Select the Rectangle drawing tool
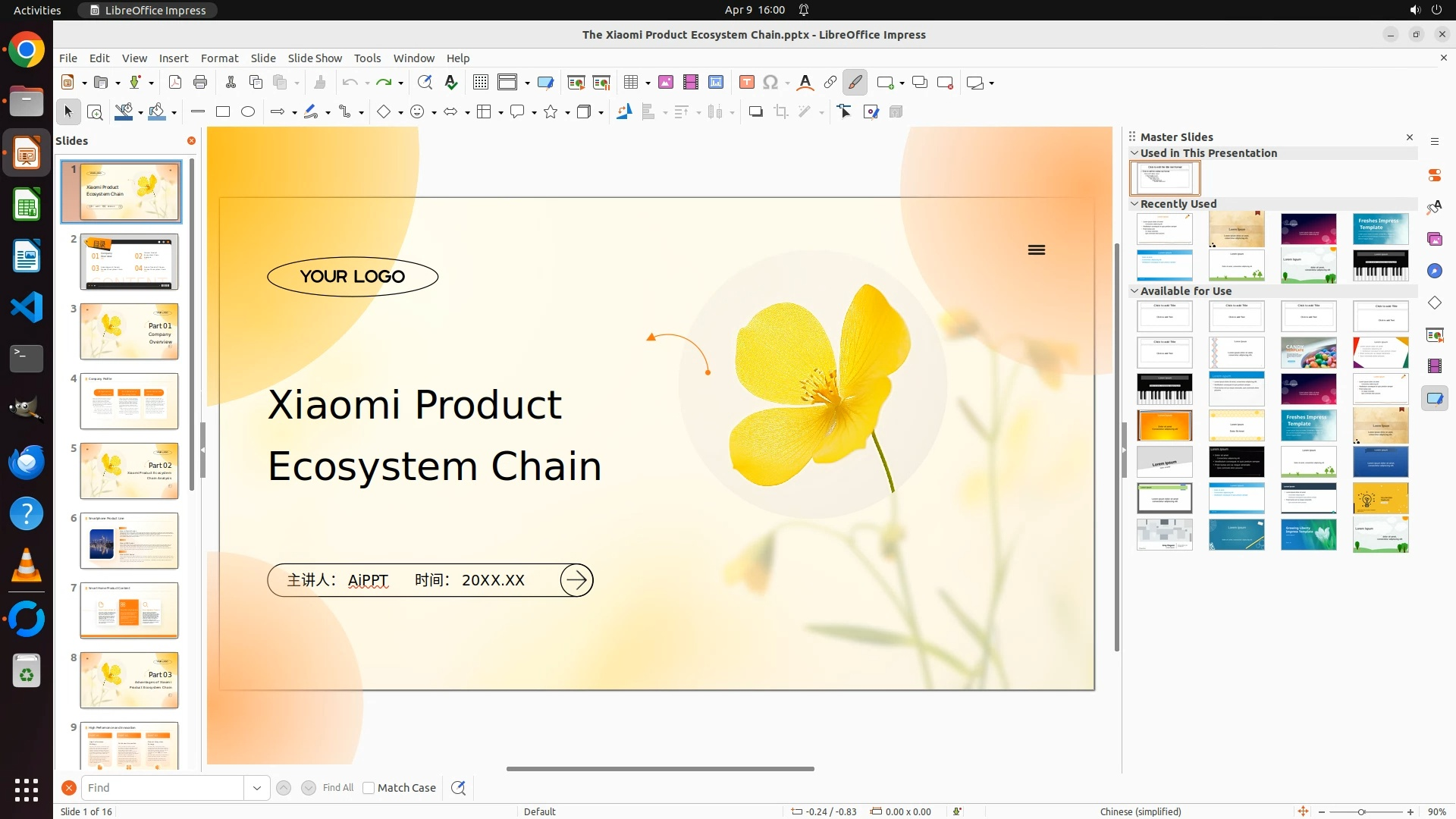 (x=223, y=112)
